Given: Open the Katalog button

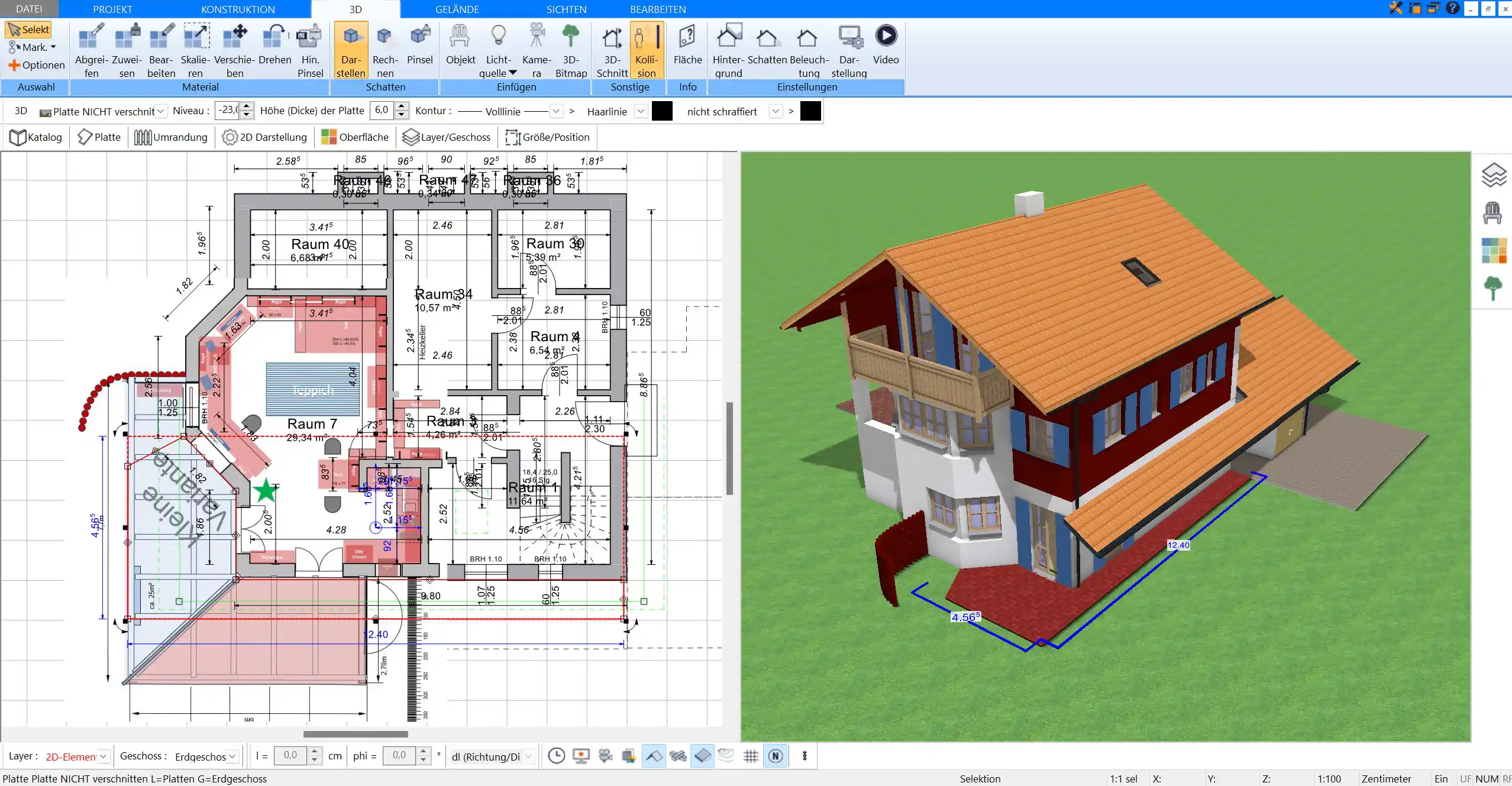Looking at the screenshot, I should click(36, 137).
